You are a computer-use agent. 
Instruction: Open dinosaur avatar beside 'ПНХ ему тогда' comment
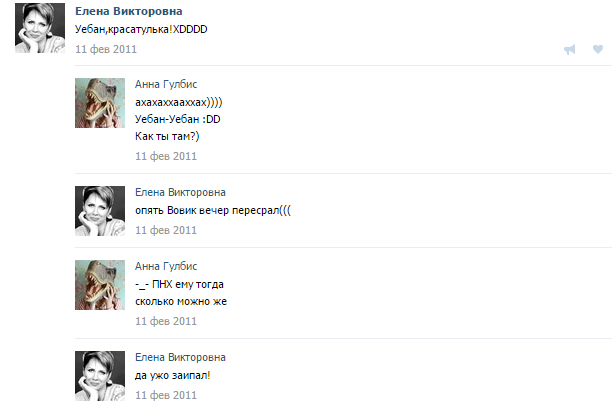[x=100, y=285]
